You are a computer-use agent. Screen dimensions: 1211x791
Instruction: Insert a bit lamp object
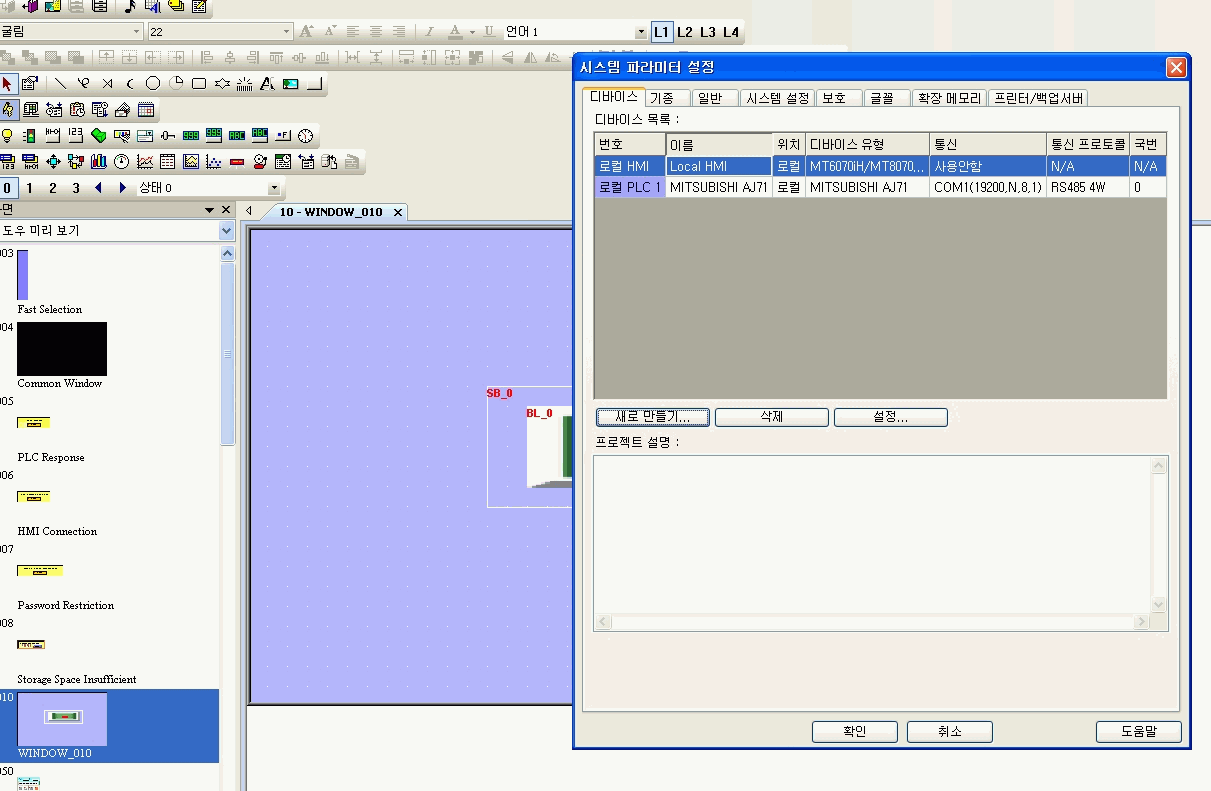tap(8, 136)
